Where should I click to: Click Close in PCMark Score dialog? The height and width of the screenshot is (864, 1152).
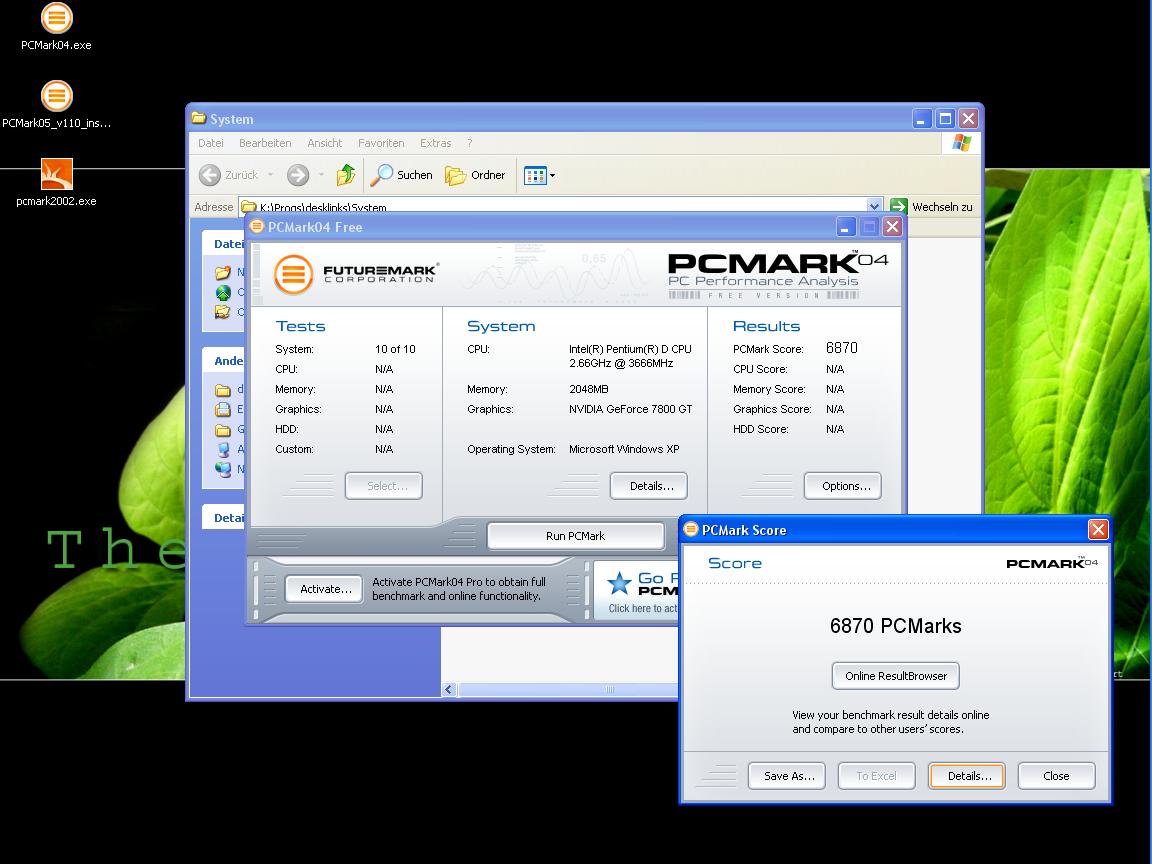click(x=1056, y=776)
